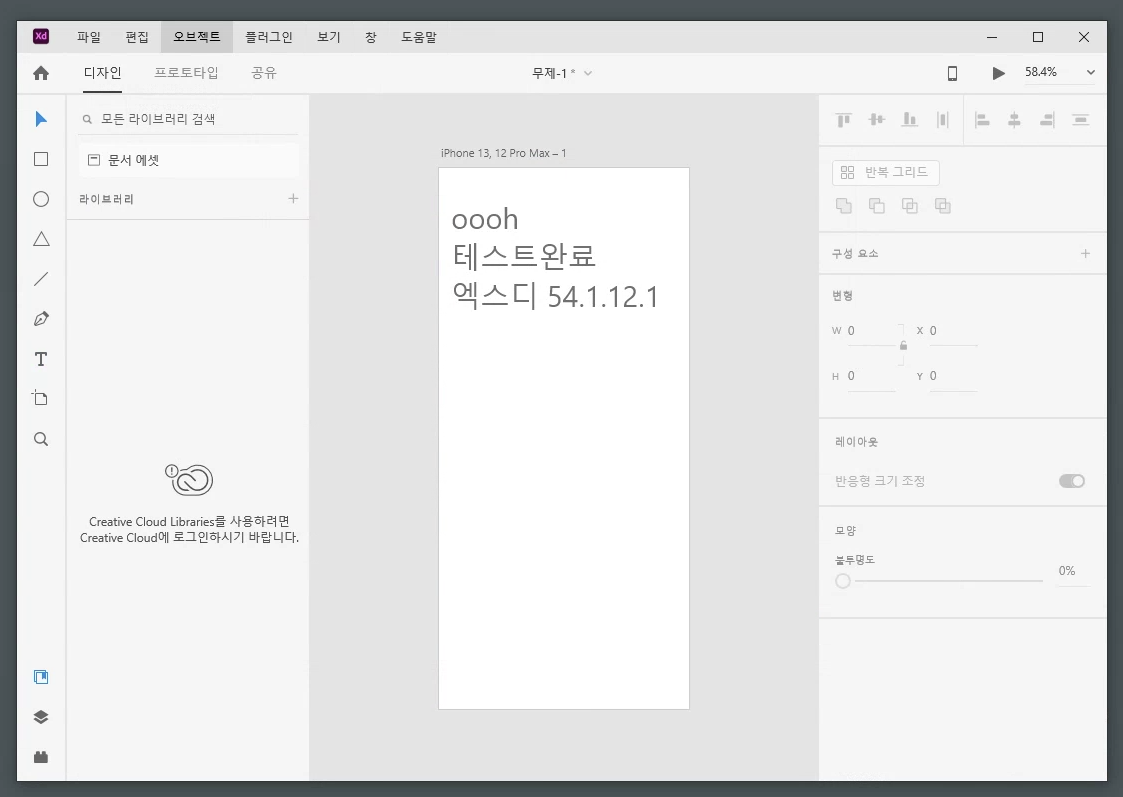Click the boolean Exclude Overlap icon
This screenshot has width=1123, height=797.
(943, 206)
